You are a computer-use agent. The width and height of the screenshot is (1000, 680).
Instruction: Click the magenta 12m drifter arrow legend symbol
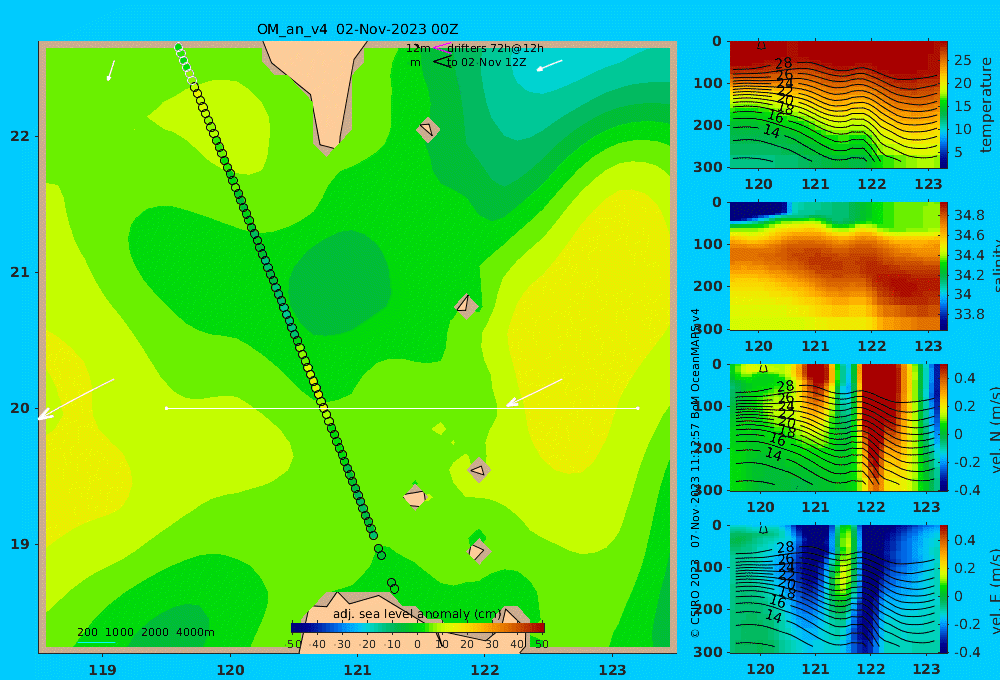coord(441,47)
